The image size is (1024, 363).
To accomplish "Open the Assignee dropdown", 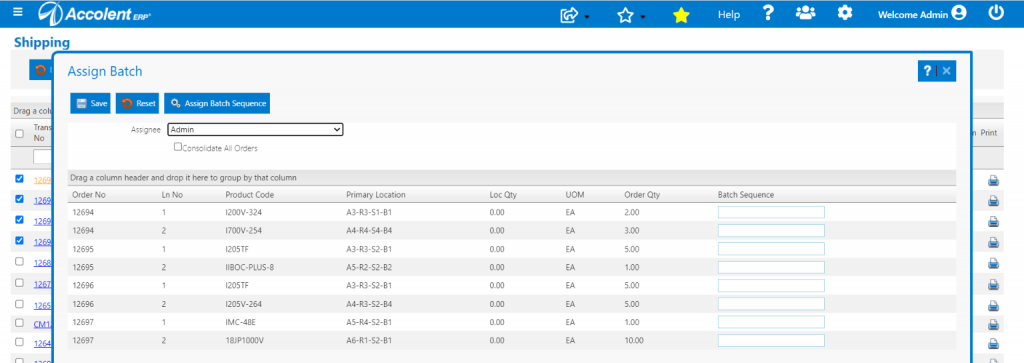I will (255, 130).
